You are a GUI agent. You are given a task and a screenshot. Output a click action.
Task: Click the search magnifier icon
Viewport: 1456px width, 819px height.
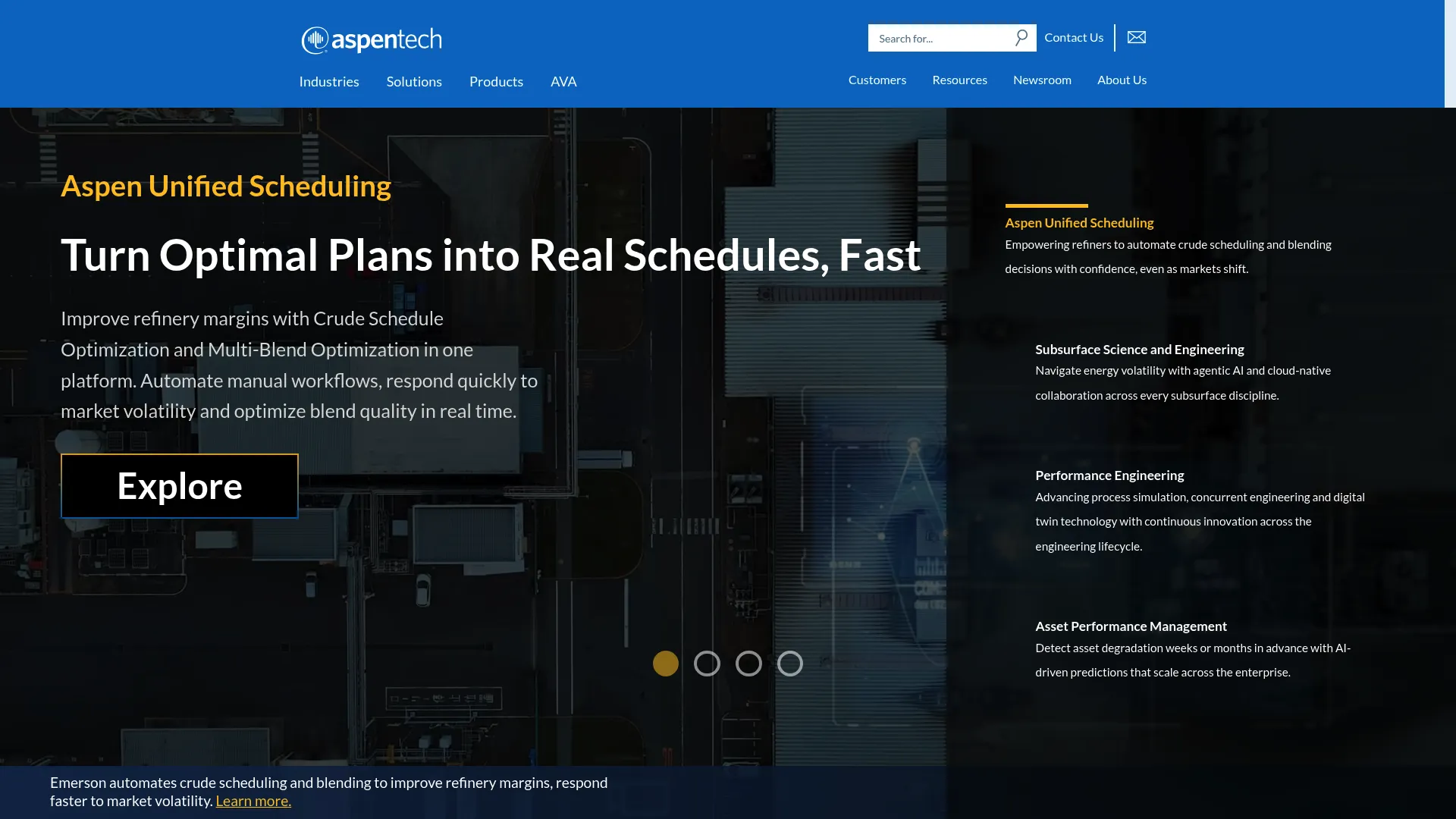coord(1021,37)
